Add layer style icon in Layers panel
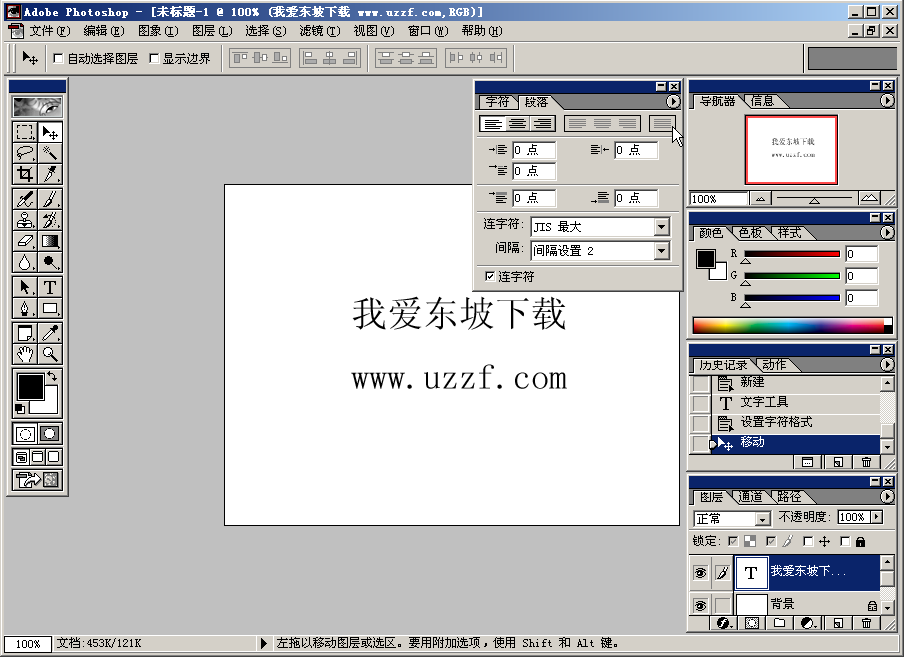This screenshot has height=657, width=904. [723, 623]
